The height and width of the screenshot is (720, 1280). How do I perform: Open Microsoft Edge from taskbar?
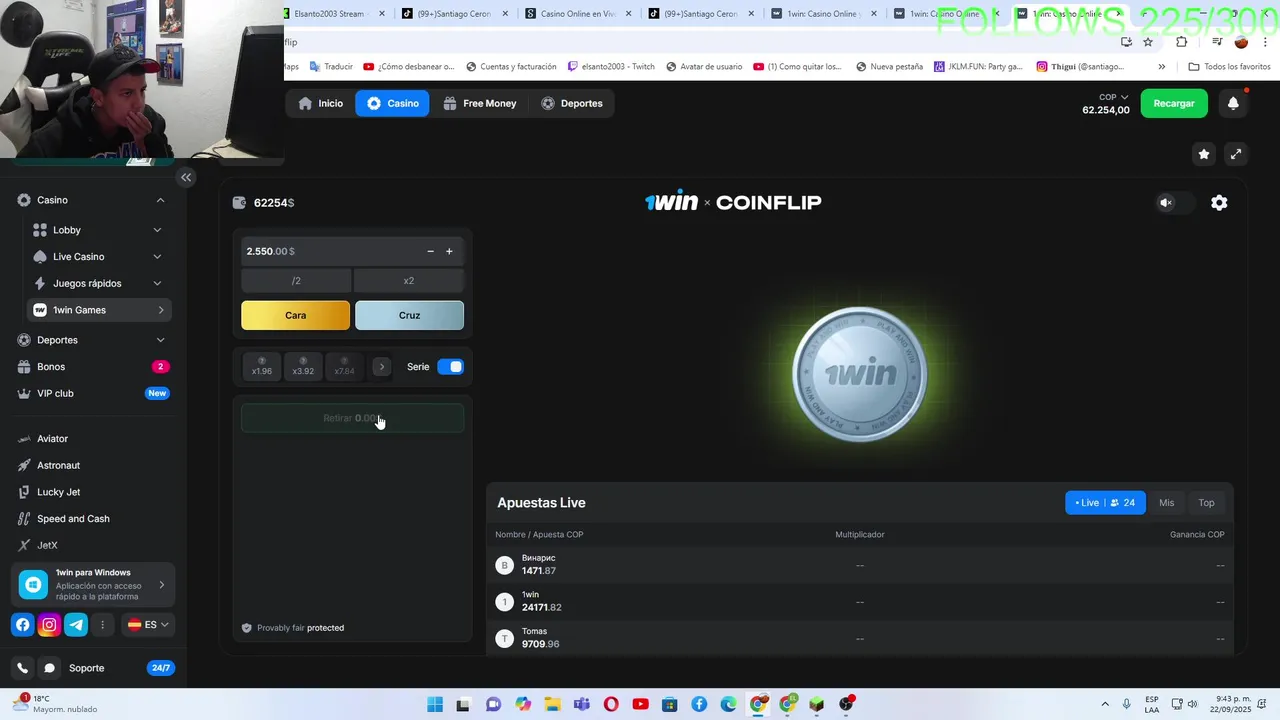[x=729, y=705]
